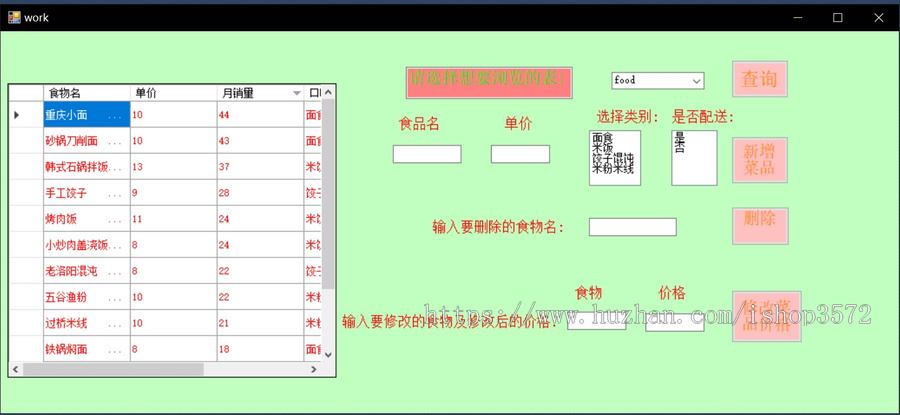Viewport: 900px width, 415px height.
Task: Click the 月销量 sort arrow indicator
Action: [x=297, y=93]
